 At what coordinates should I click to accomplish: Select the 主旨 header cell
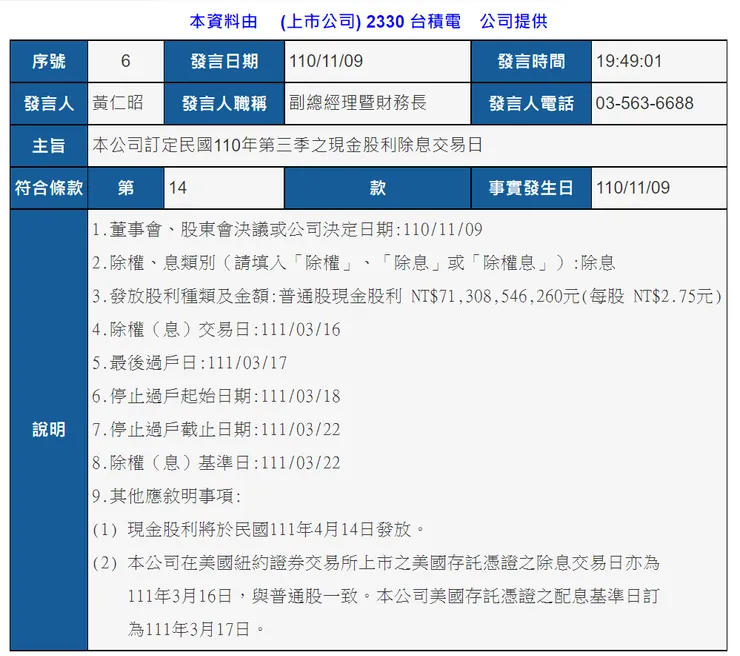point(49,145)
